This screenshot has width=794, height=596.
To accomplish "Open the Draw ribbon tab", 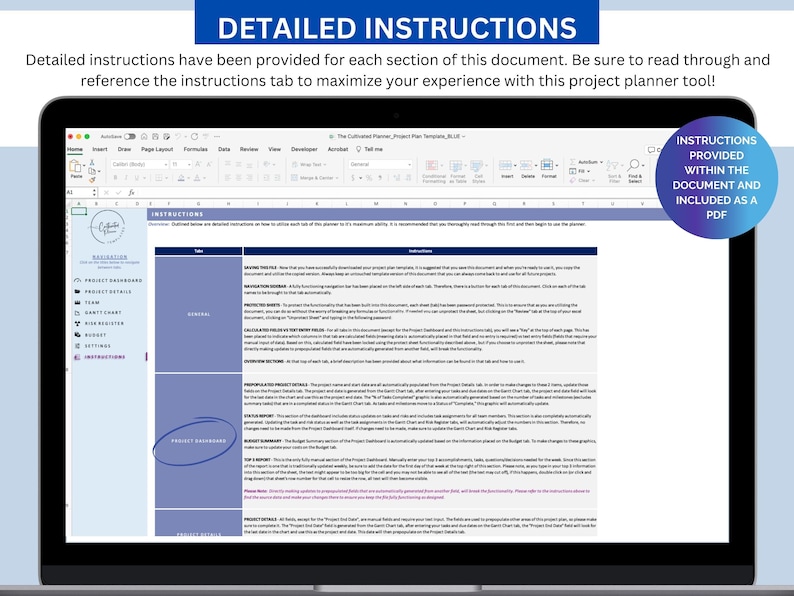I will point(124,149).
